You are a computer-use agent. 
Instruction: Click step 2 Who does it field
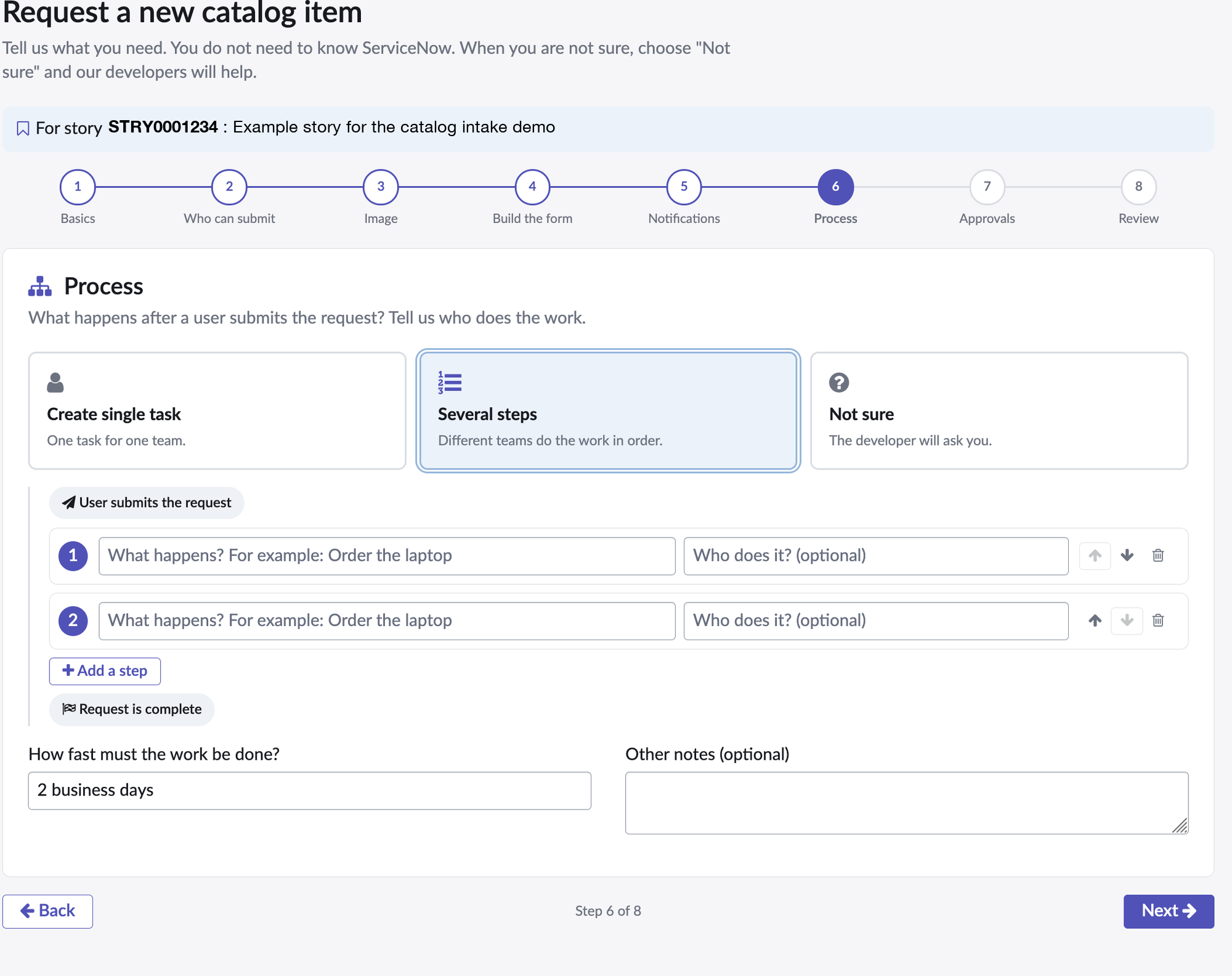coord(876,620)
